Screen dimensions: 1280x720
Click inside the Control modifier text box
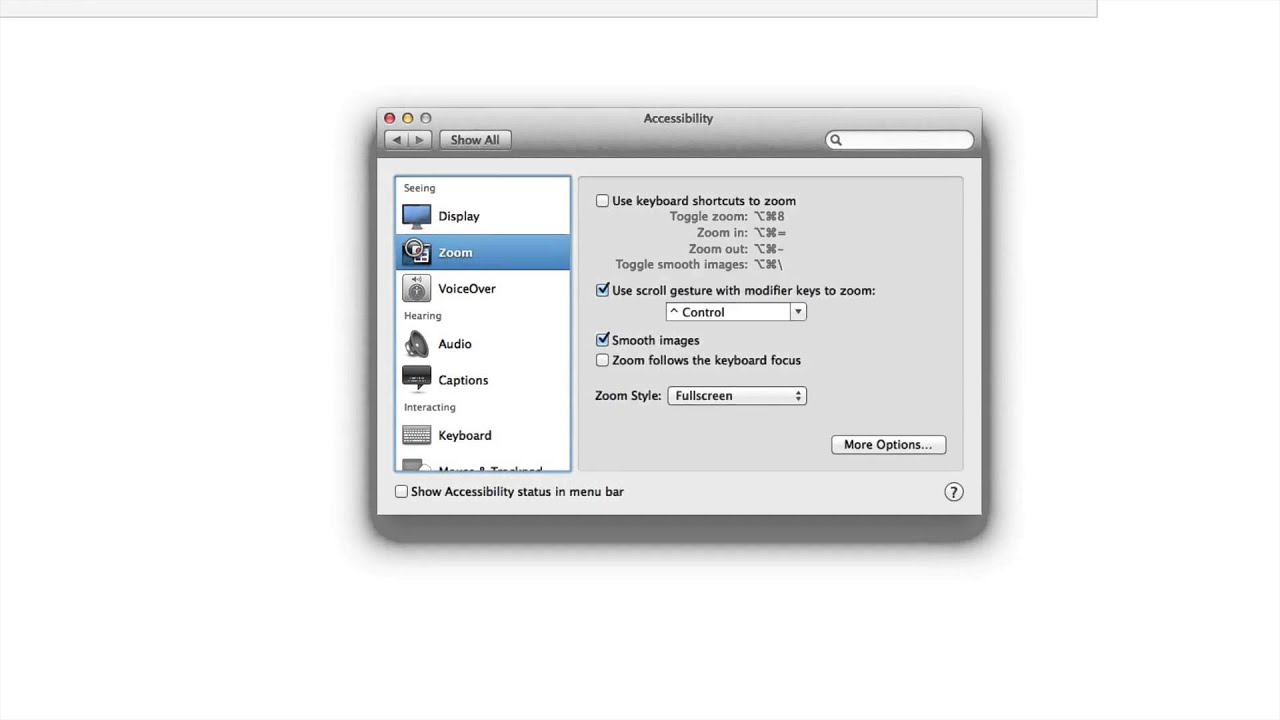728,312
